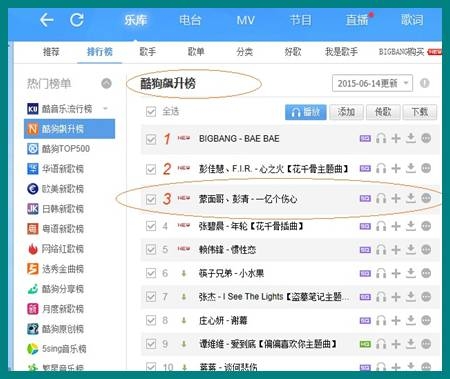Download BIGBANG - BAE BAE

(x=411, y=138)
